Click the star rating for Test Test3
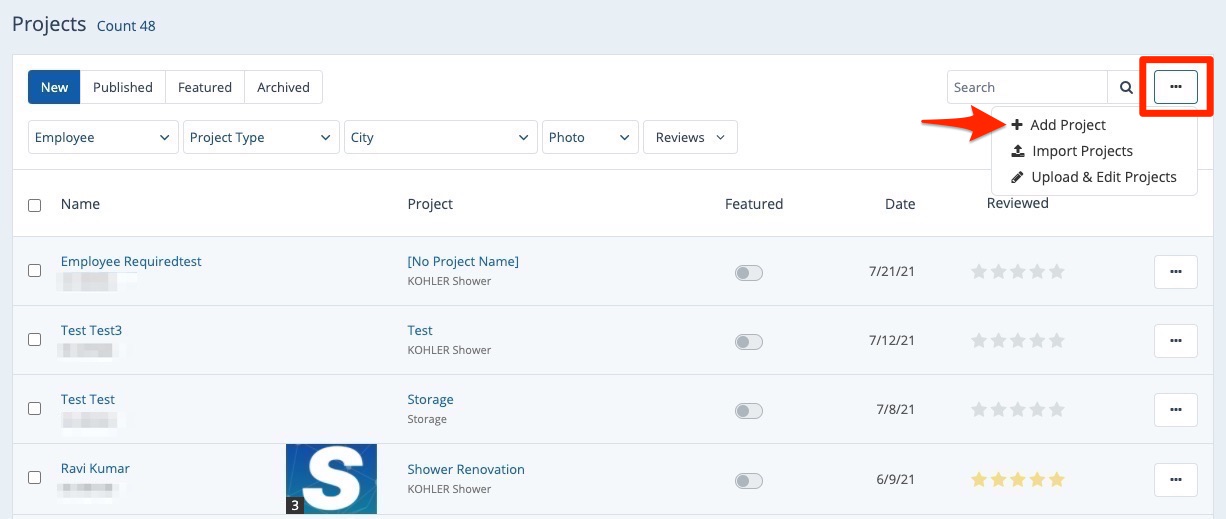This screenshot has height=519, width=1226. (1017, 341)
